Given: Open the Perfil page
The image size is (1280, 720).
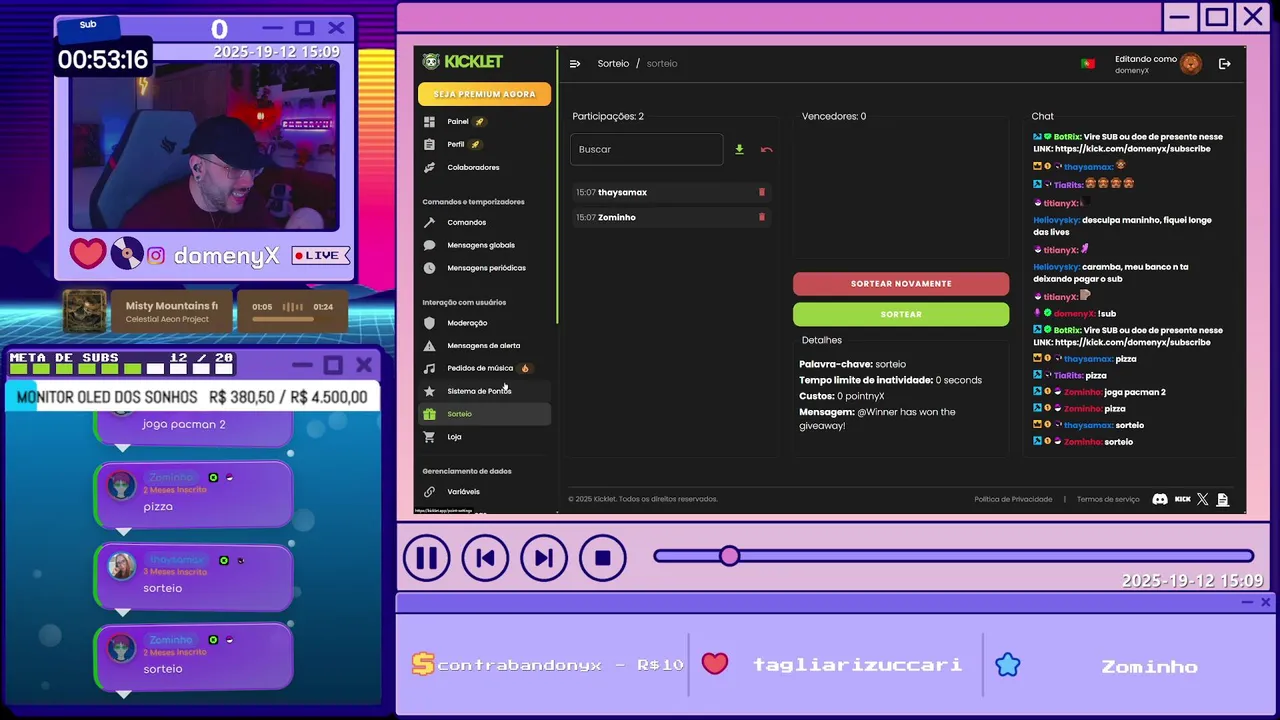Looking at the screenshot, I should click(x=484, y=145).
